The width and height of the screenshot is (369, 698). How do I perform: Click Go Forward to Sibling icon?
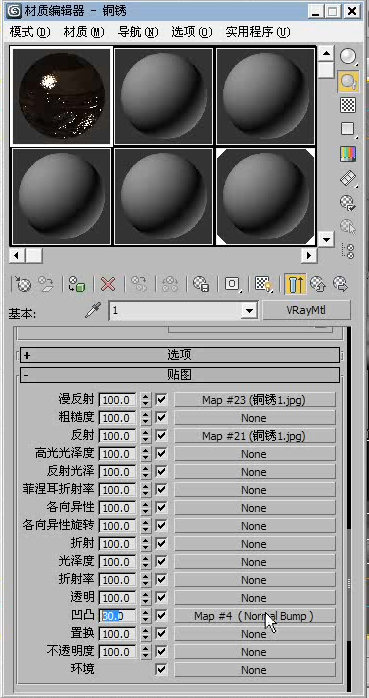340,284
